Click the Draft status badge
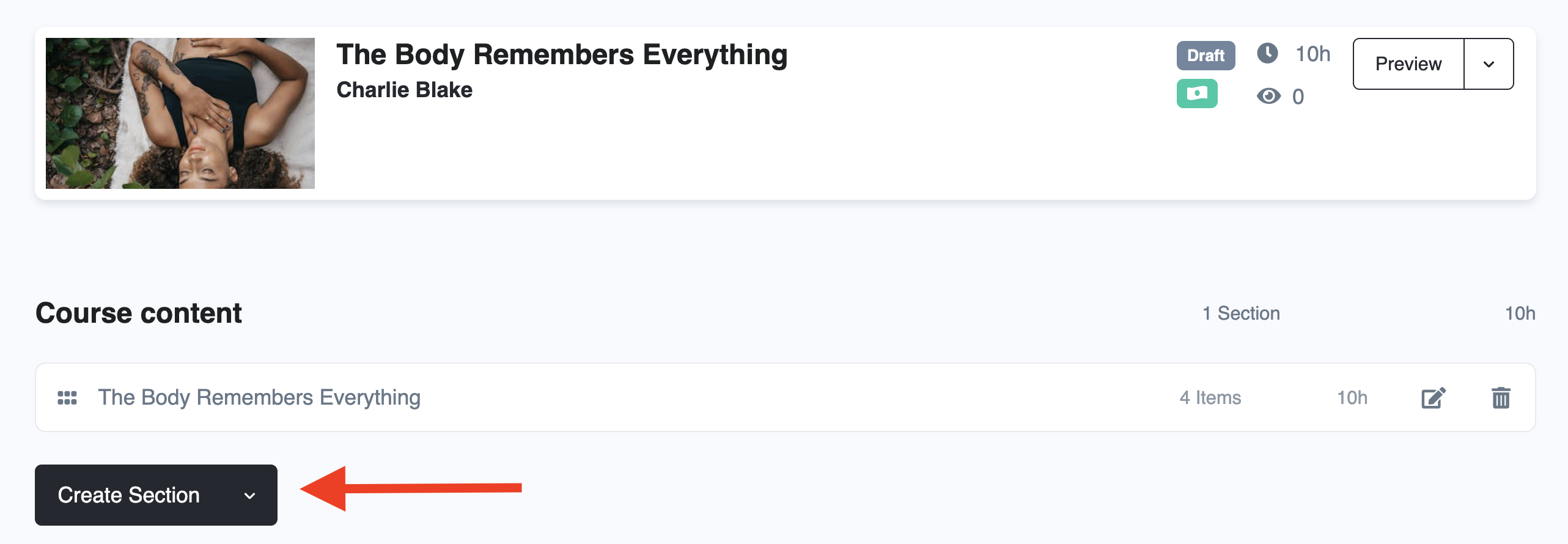Viewport: 1568px width, 544px height. coord(1205,56)
